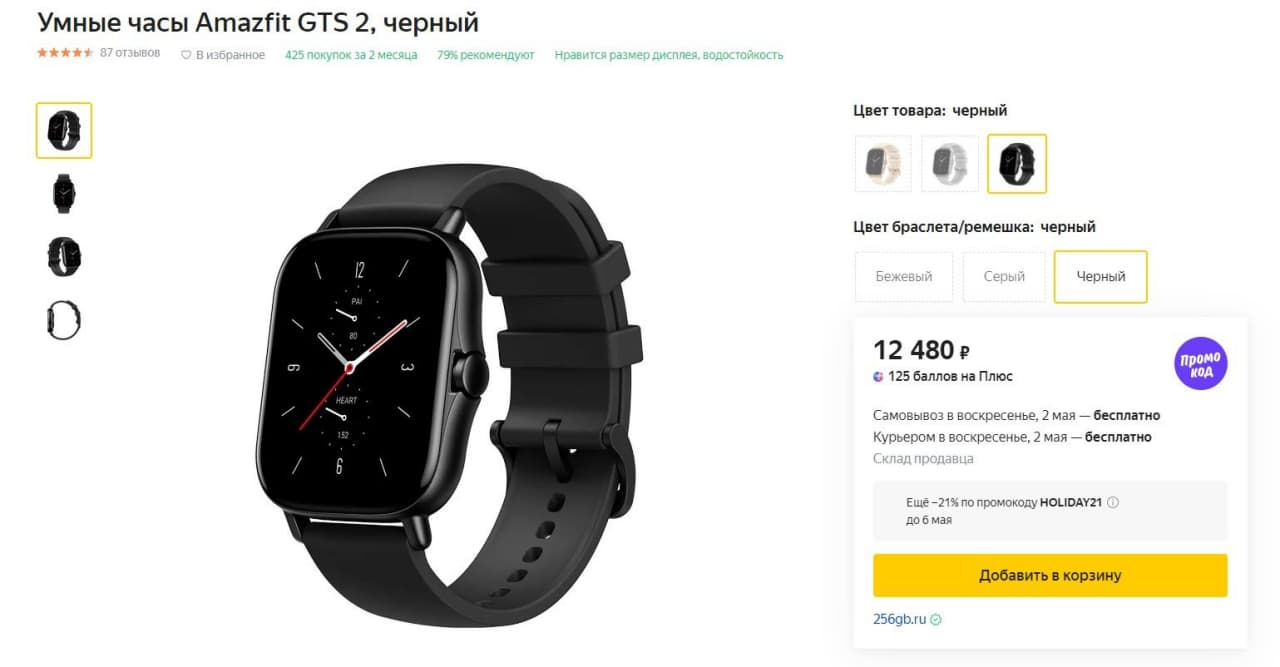Open the 87 отзывов reviews link
This screenshot has height=667, width=1280.
[x=130, y=53]
